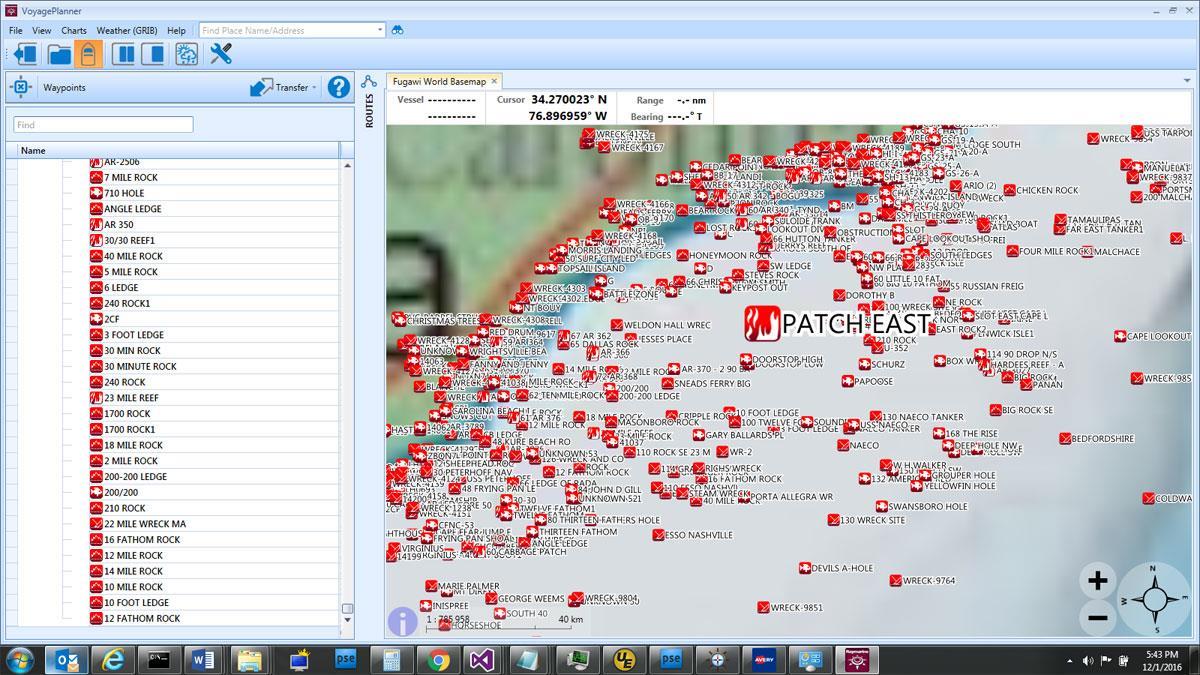
Task: Select the split two-pane layout icon
Action: point(124,54)
